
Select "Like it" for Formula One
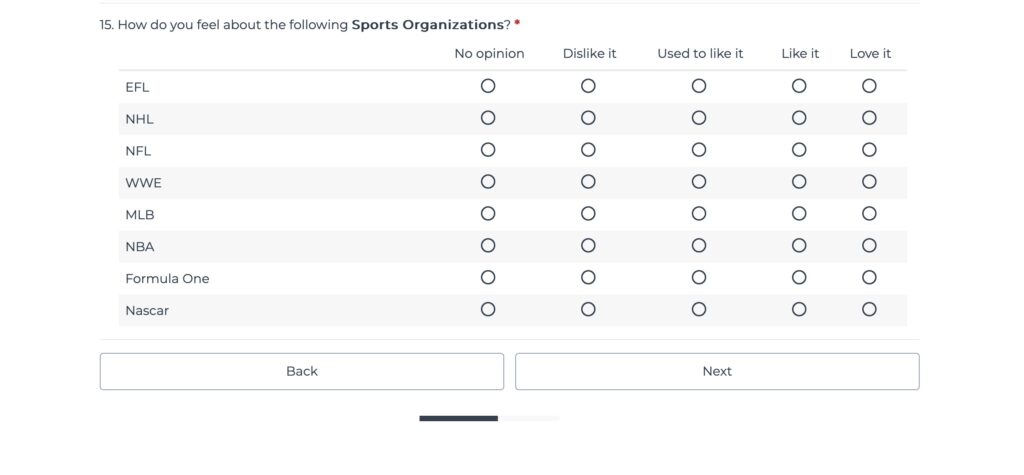(x=799, y=278)
